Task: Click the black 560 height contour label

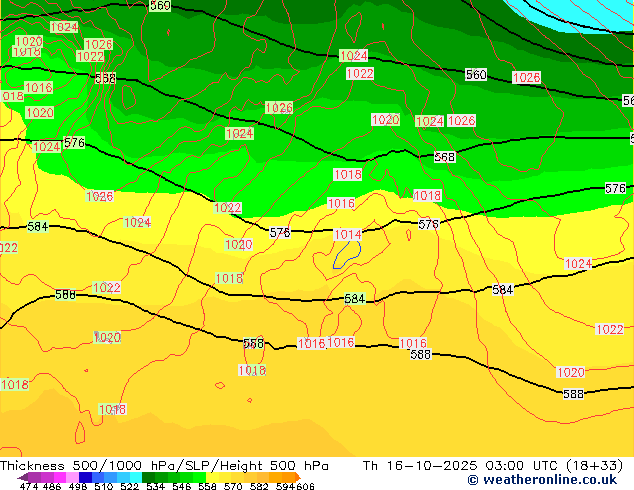Action: coord(476,75)
